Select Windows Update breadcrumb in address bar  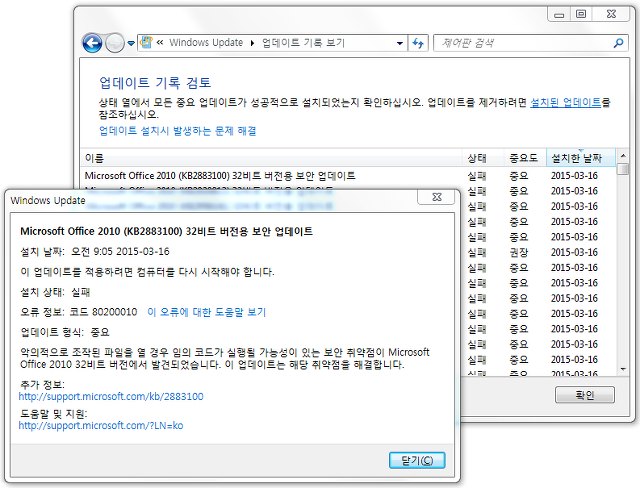pos(206,42)
